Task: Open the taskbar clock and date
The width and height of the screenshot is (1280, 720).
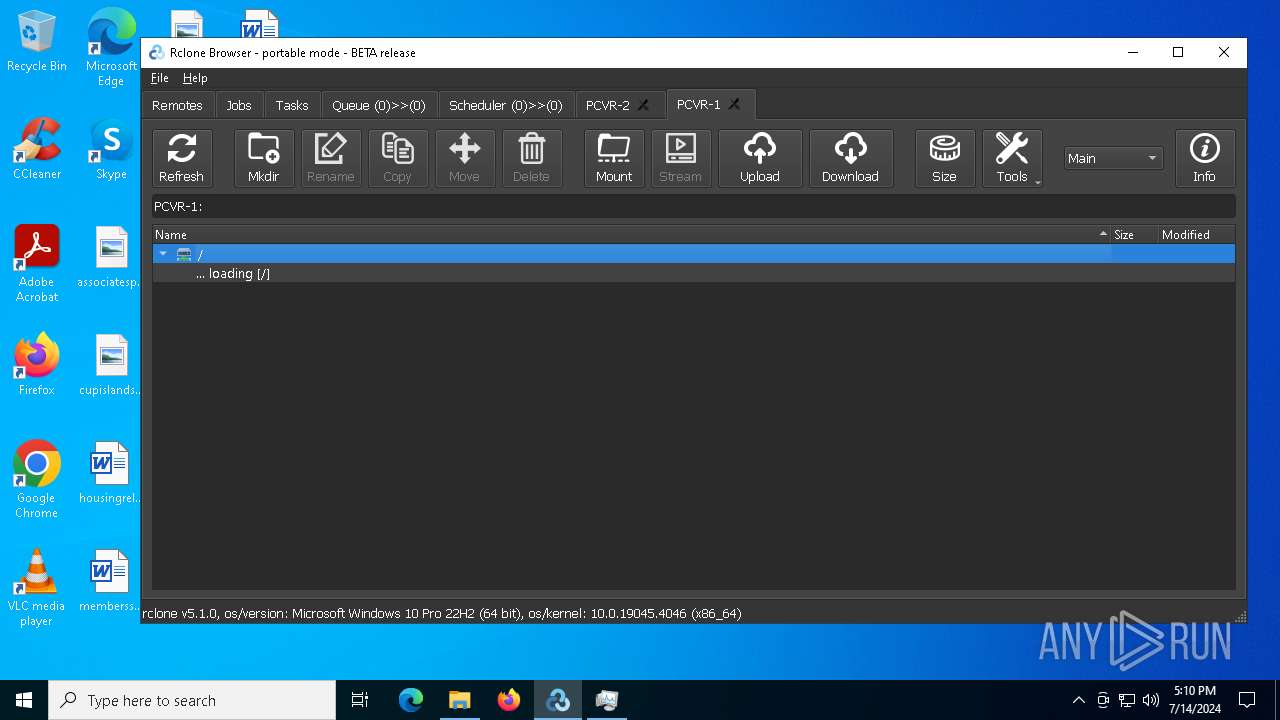Action: tap(1194, 700)
